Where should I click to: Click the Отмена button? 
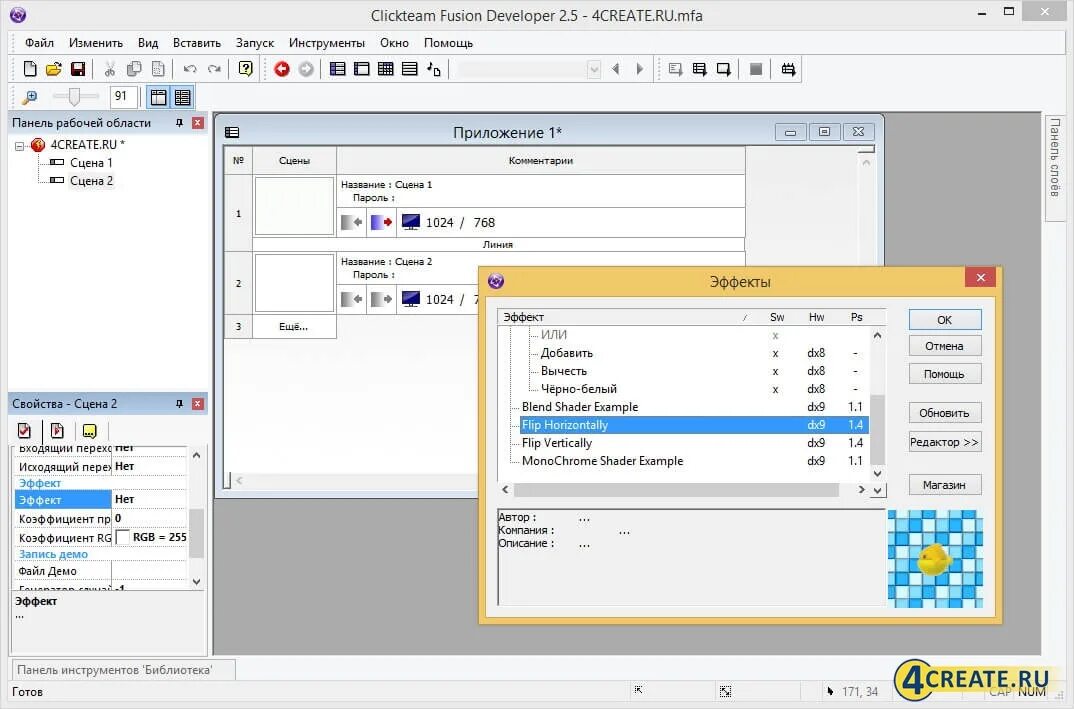945,346
